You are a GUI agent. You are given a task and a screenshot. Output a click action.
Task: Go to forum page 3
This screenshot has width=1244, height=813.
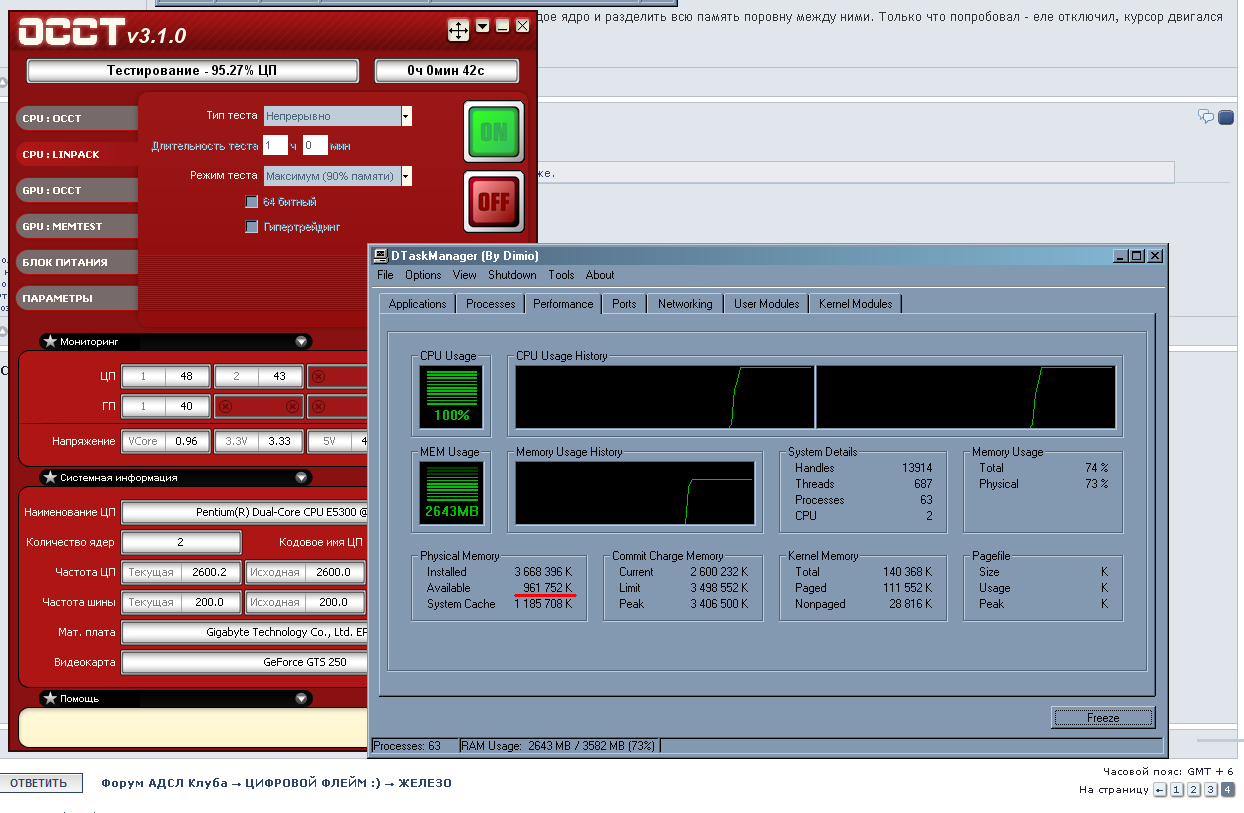tap(1211, 790)
